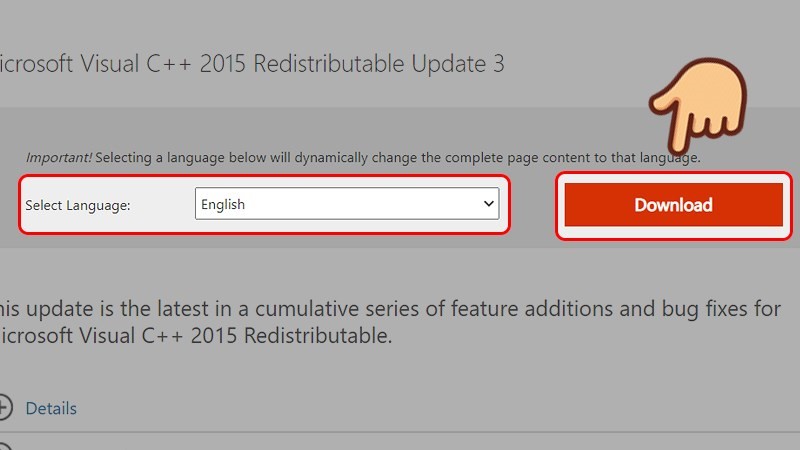This screenshot has height=450, width=800.
Task: Click the description's second line ending "2015 Redistributable."
Action: coord(196,336)
